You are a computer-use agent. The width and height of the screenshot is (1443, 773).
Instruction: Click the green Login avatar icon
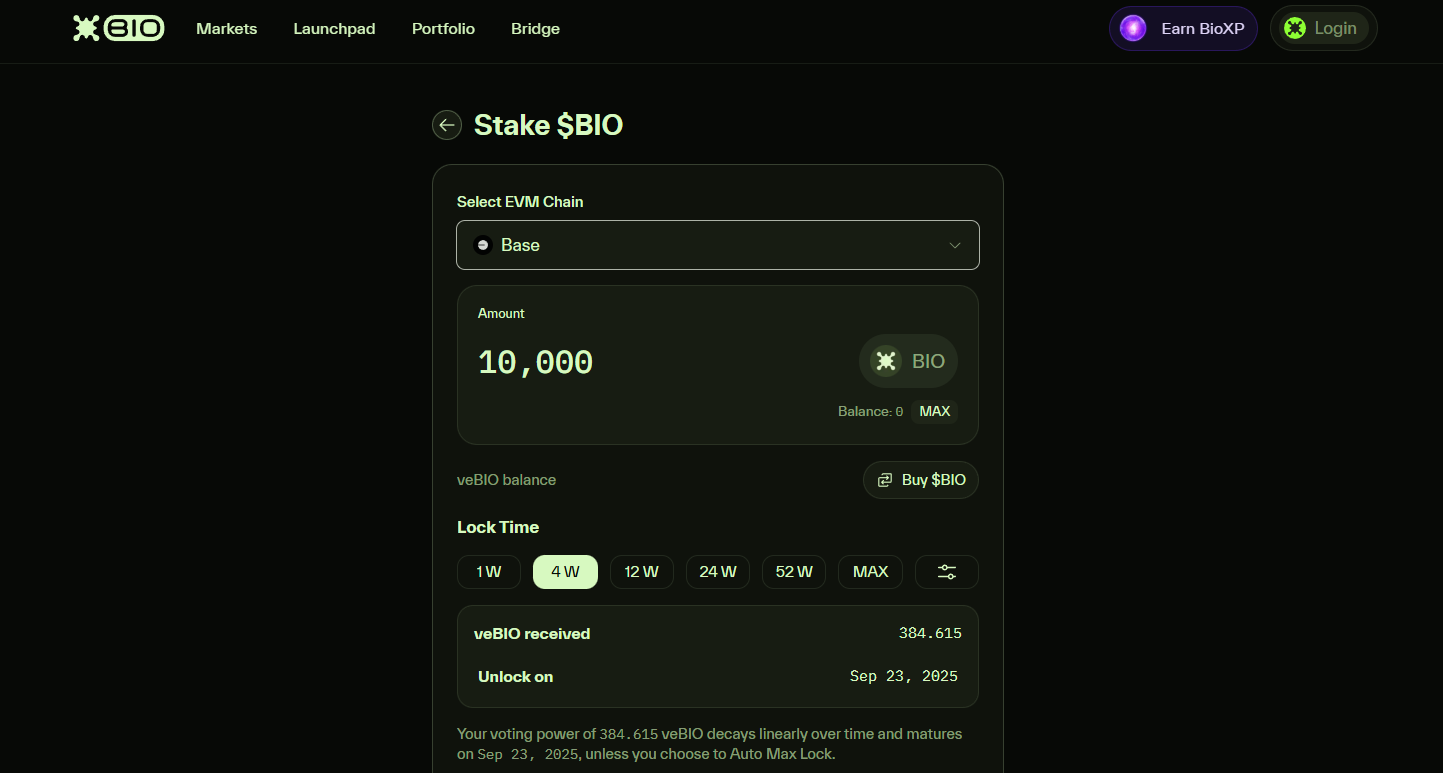(x=1295, y=28)
